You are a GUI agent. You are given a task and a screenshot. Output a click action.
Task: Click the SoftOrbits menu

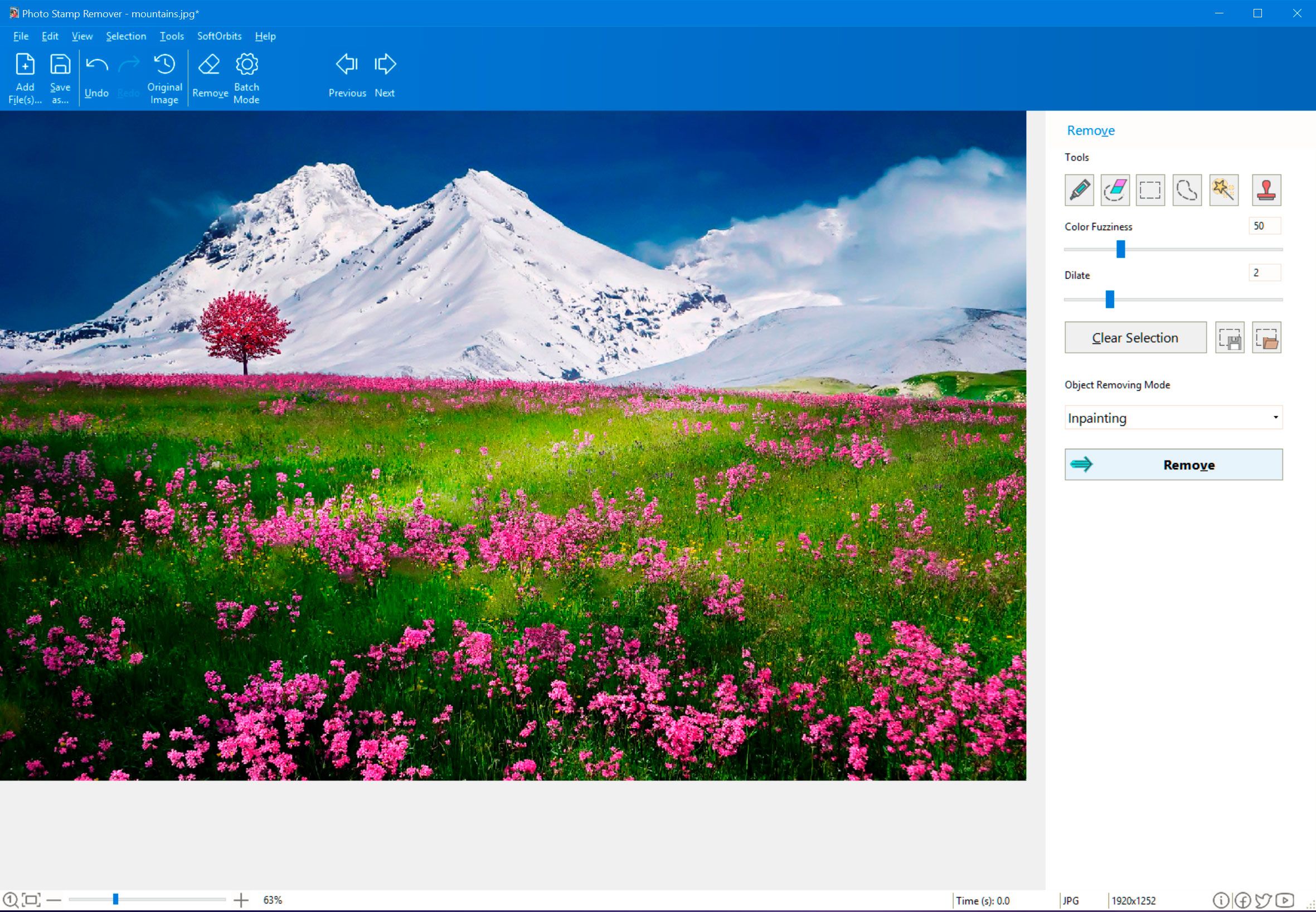(x=219, y=37)
